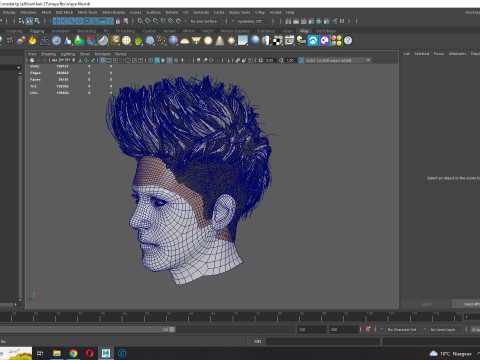Click the lock icon in status line
This screenshot has height=360, width=480.
(118, 21)
